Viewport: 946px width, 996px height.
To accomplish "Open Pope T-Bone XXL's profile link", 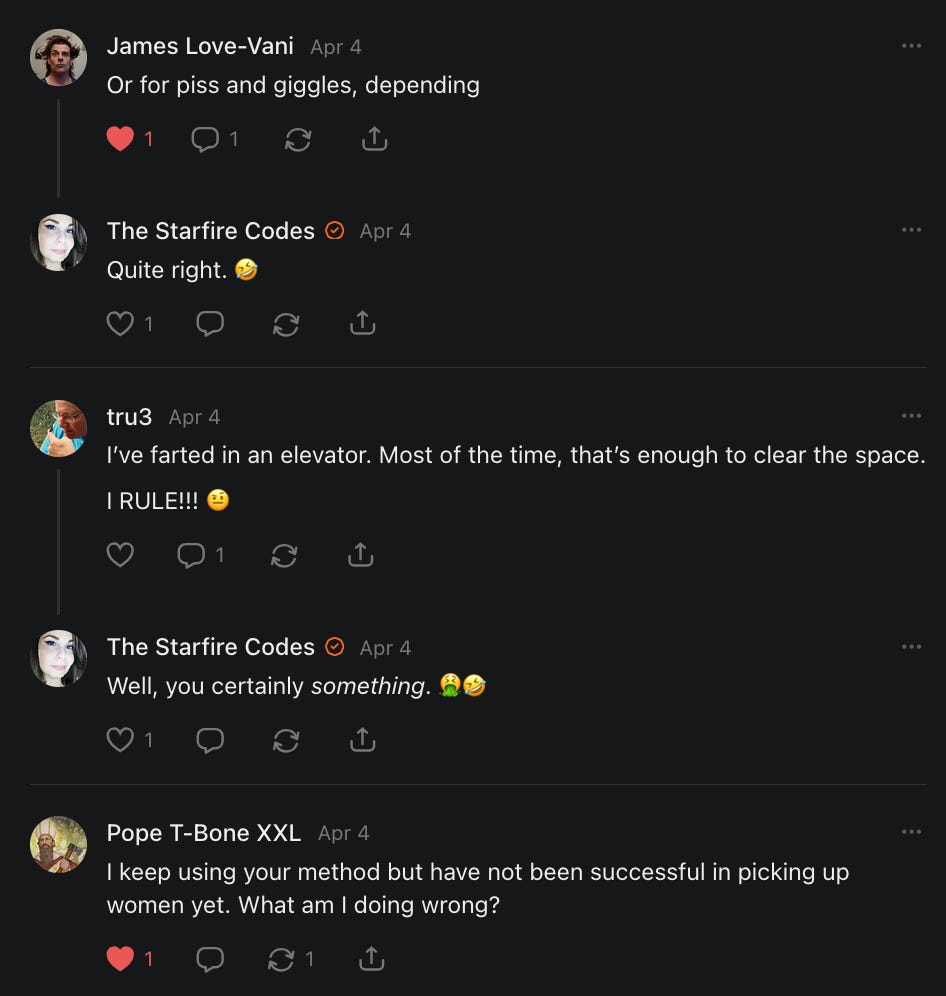I will 204,833.
